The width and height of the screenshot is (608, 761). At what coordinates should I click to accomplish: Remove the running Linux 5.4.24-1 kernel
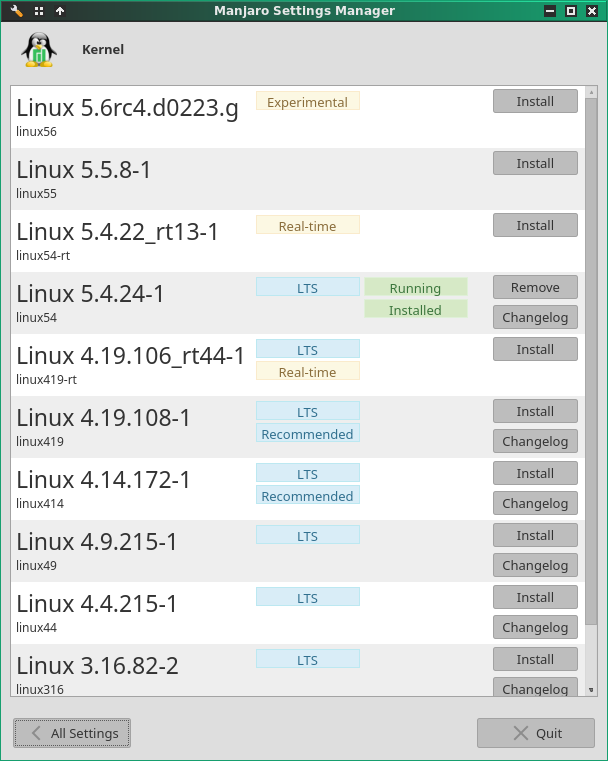coord(535,287)
